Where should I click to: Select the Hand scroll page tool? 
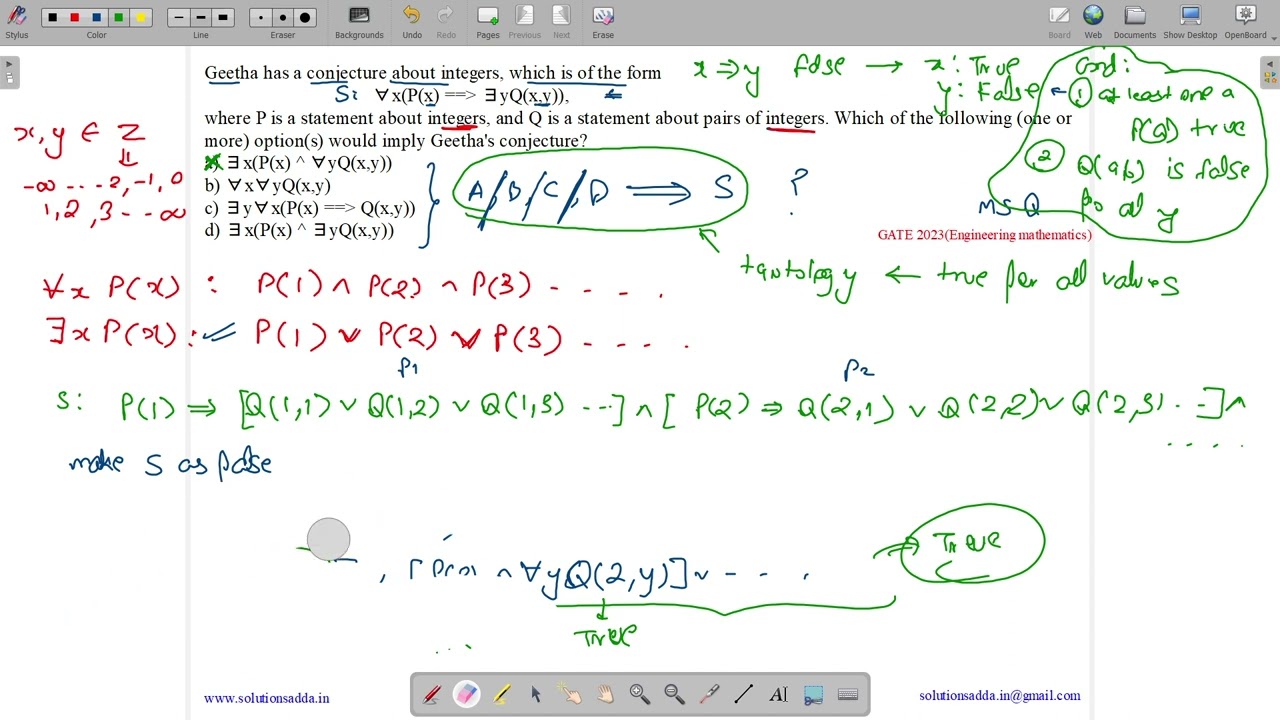(605, 695)
